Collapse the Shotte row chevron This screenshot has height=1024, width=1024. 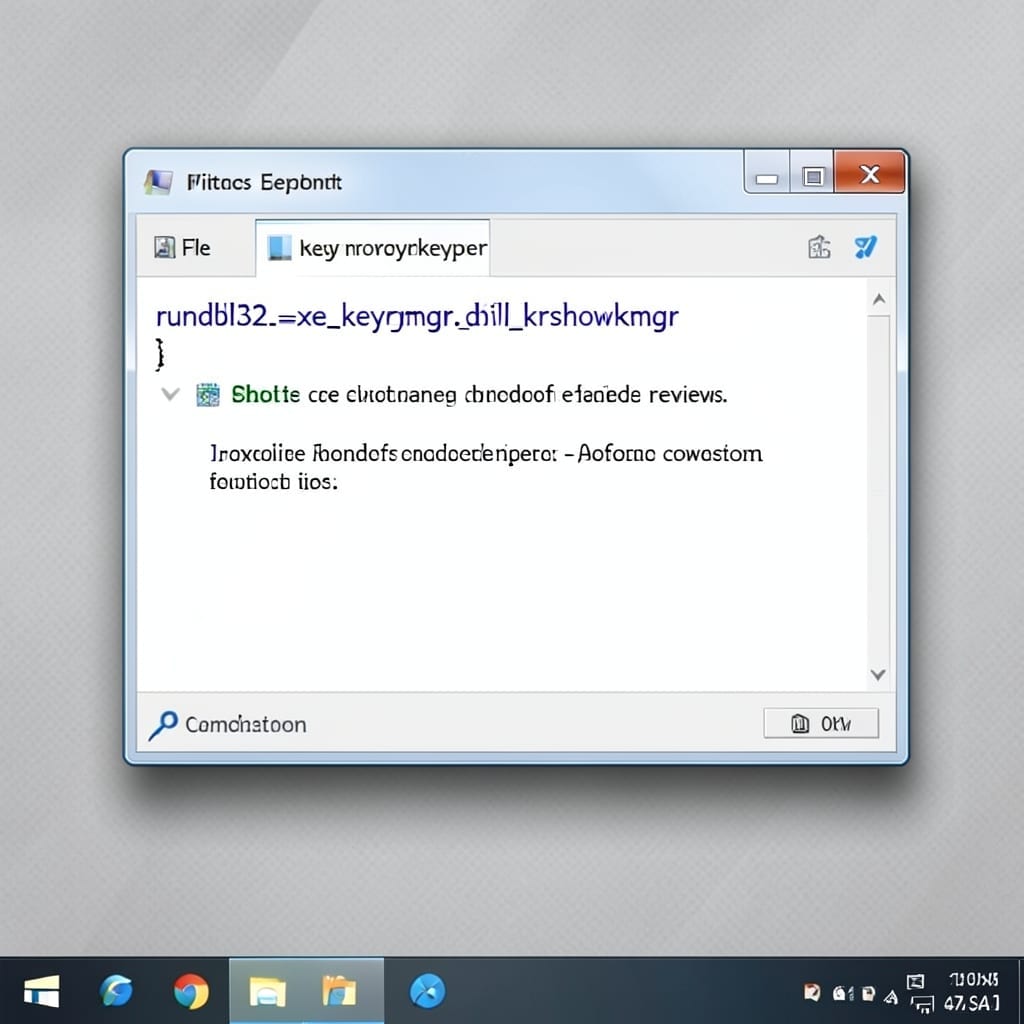(170, 394)
